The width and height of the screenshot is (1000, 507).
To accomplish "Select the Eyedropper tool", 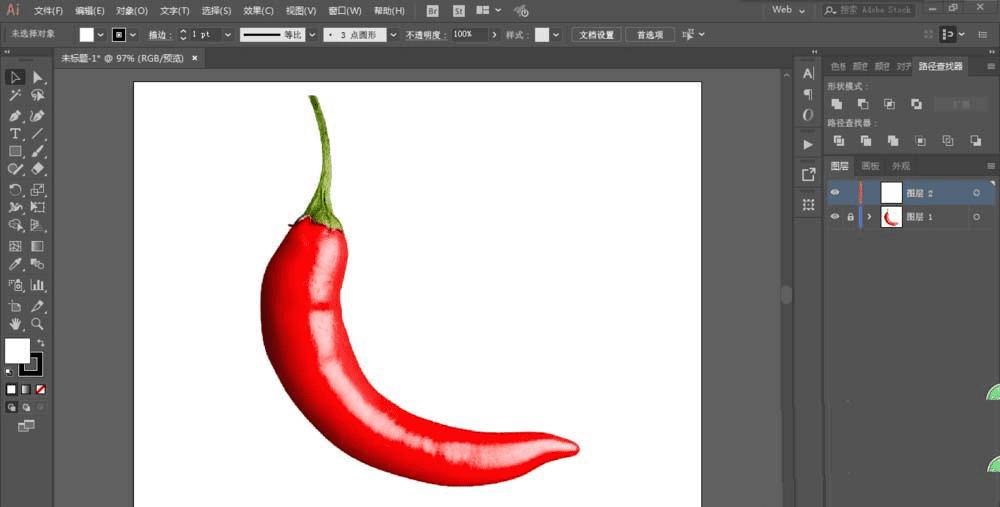I will tap(15, 265).
